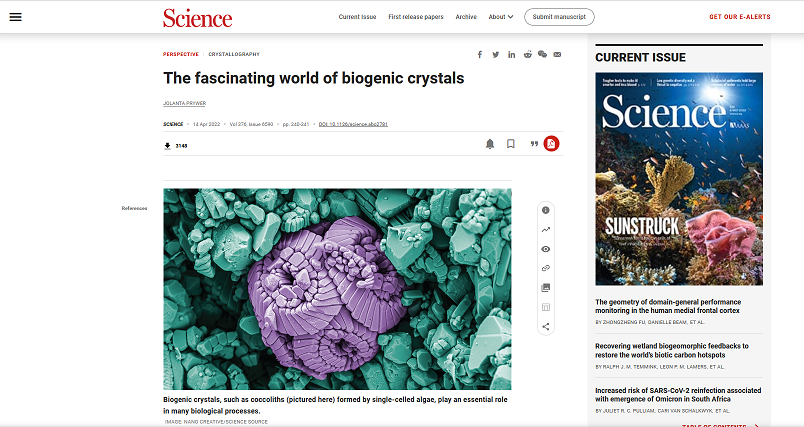Click GET OUR E-ALERTS link
This screenshot has height=427, width=804.
[740, 17]
